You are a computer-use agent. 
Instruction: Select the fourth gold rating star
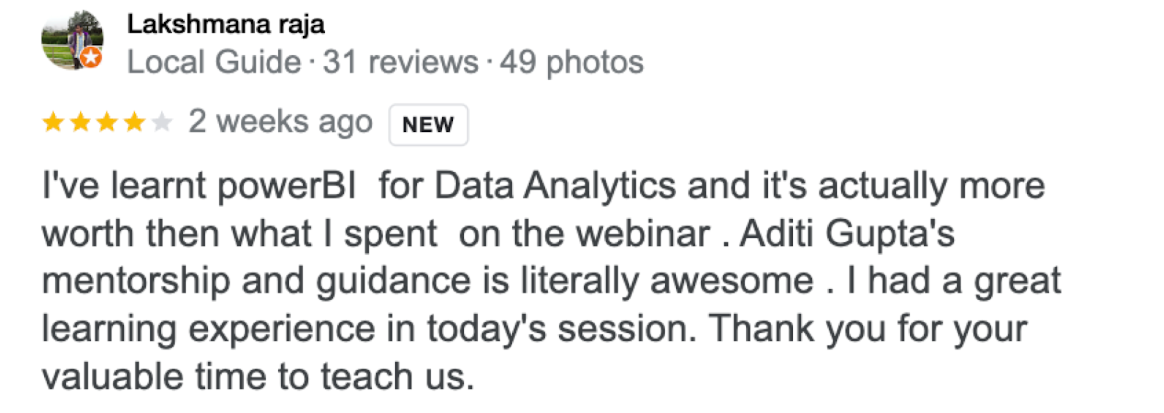[134, 123]
